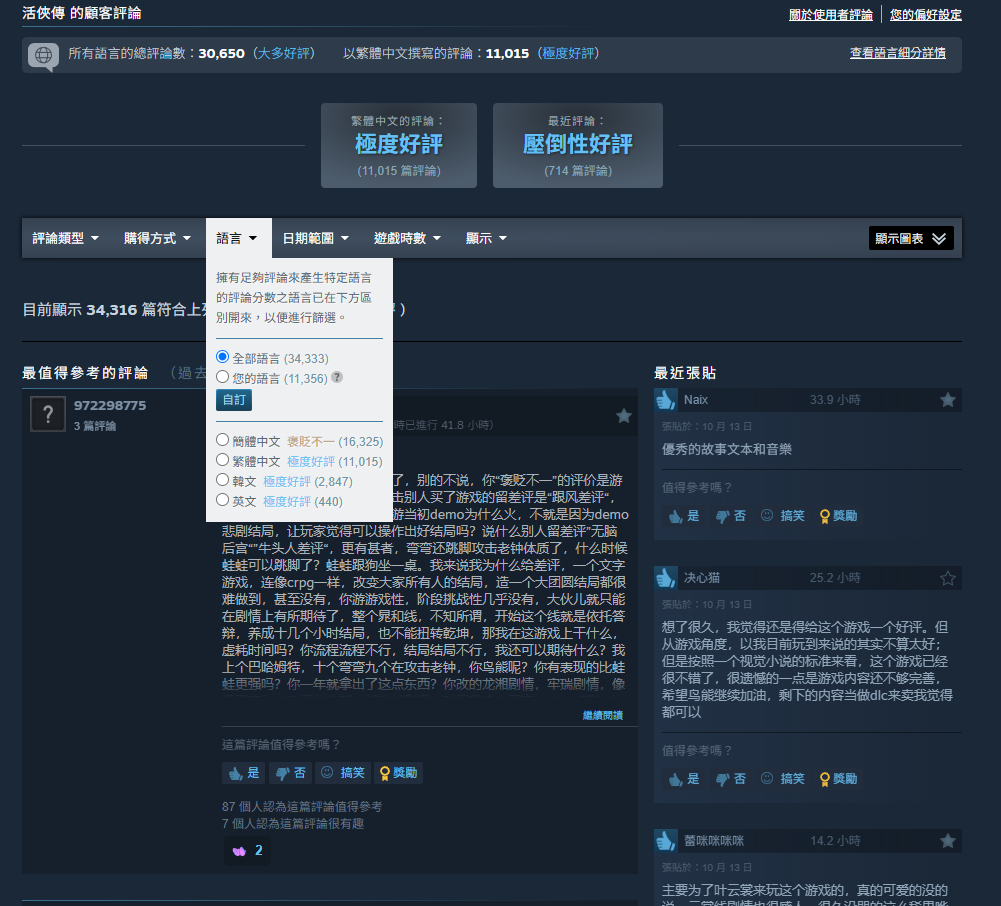Viewport: 1001px width, 906px height.
Task: Select the 您的語言 radio button
Action: click(223, 378)
